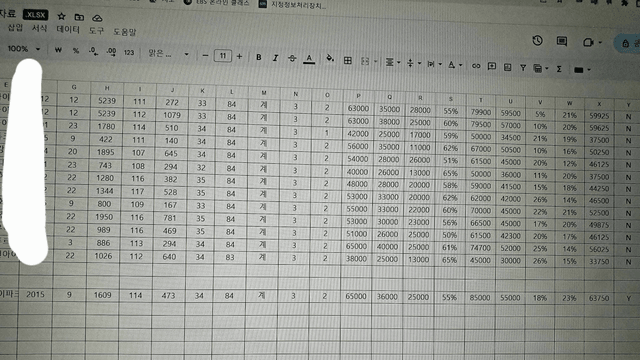Image resolution: width=640 pixels, height=360 pixels.
Task: Toggle italic formatting
Action: coord(276,58)
